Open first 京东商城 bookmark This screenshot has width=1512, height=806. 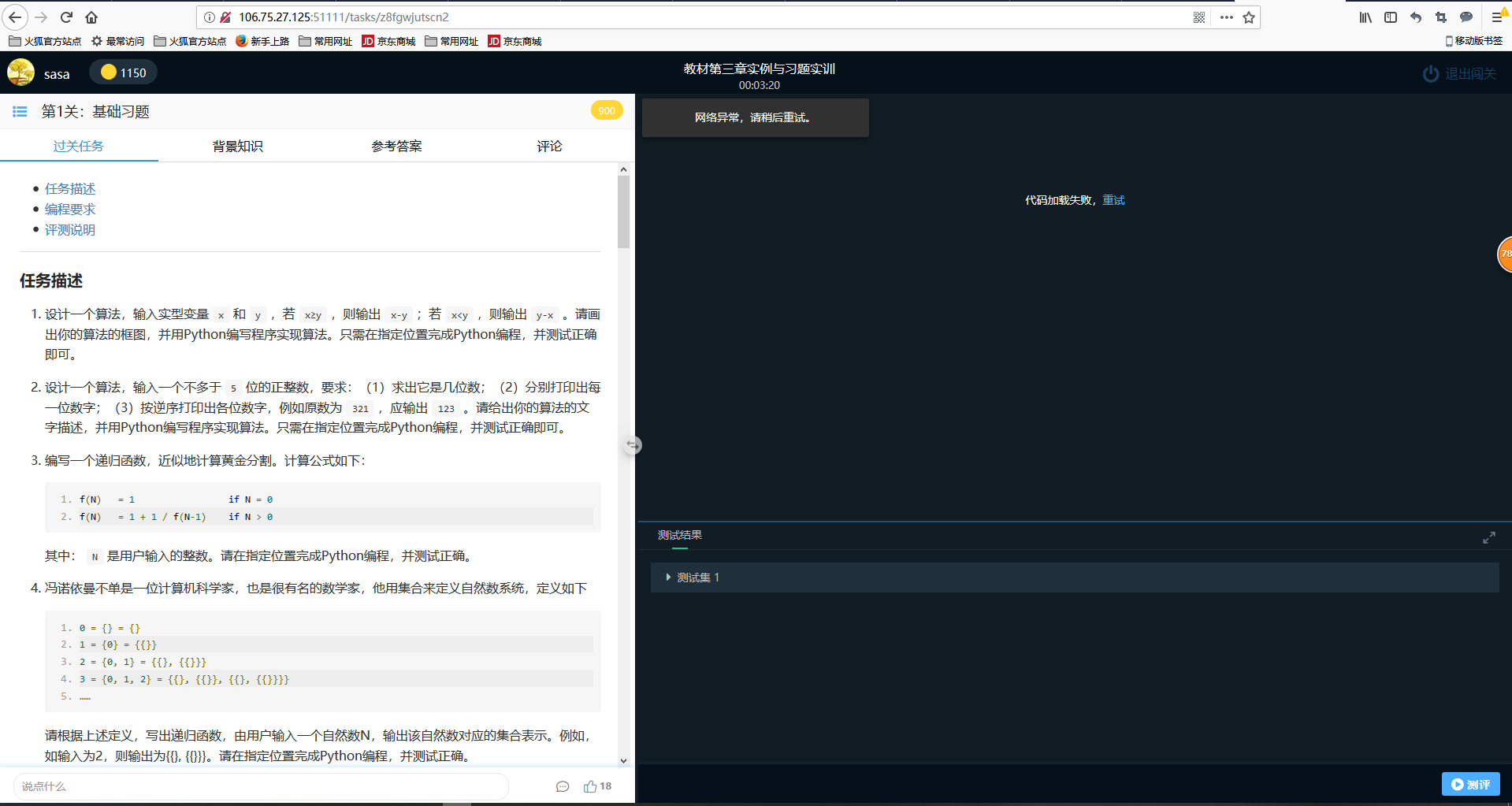[x=388, y=41]
